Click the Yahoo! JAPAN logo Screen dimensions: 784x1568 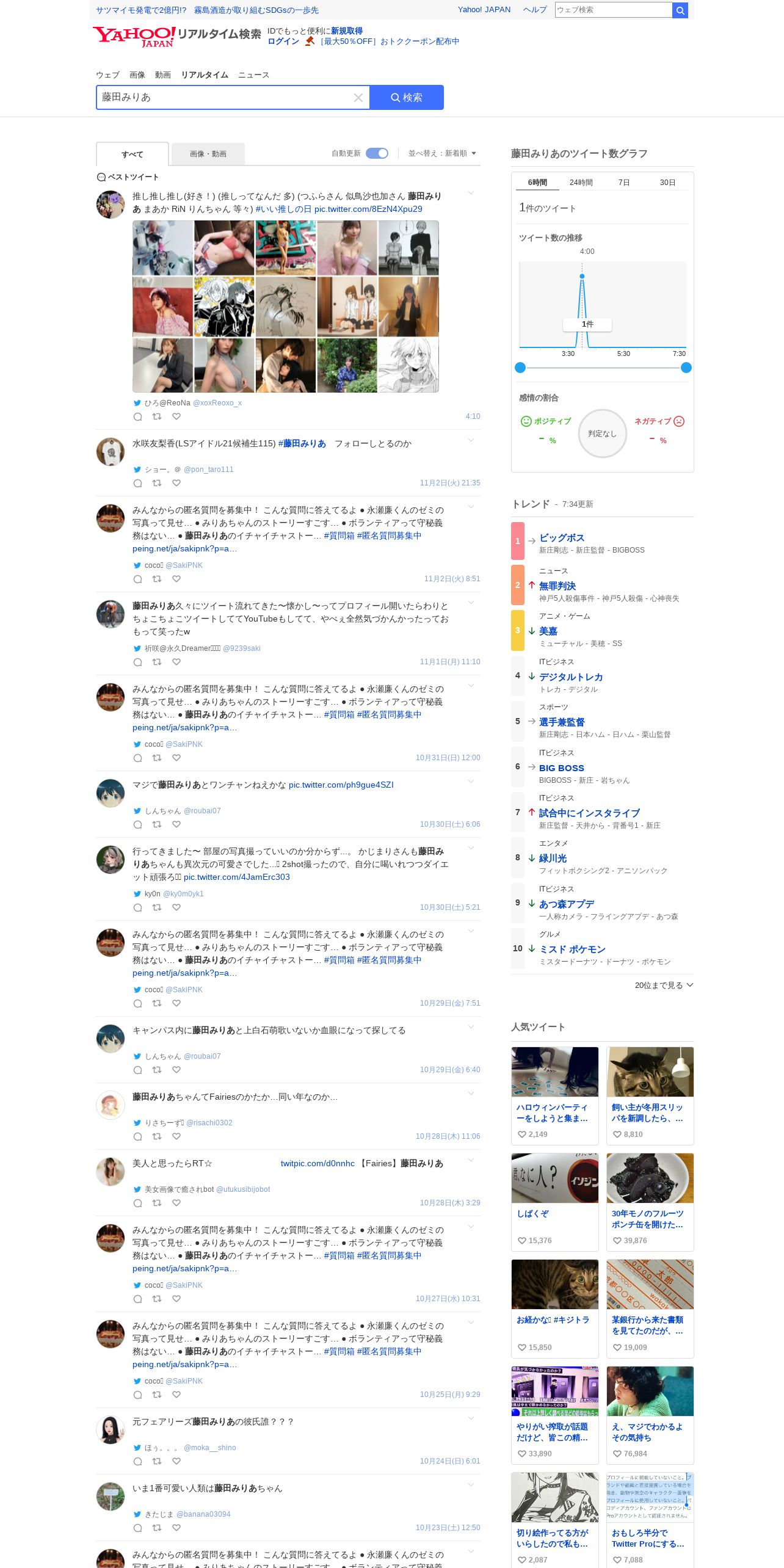click(x=134, y=37)
